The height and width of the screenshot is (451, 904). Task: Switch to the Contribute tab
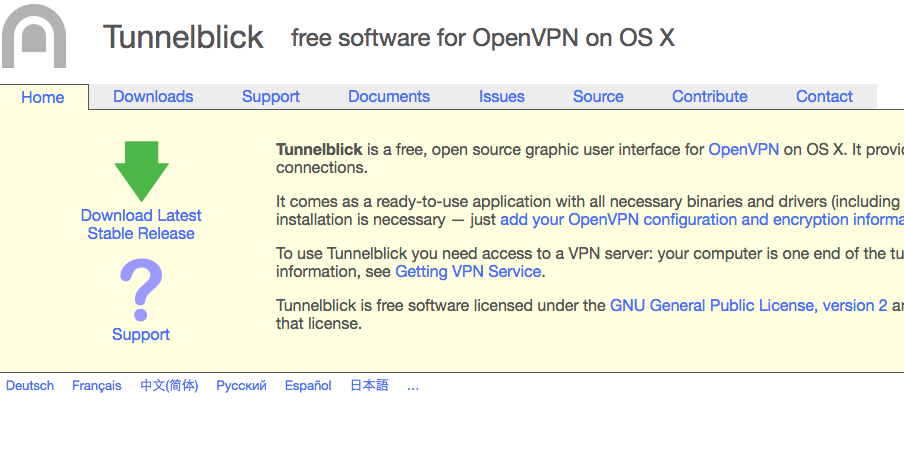coord(709,96)
